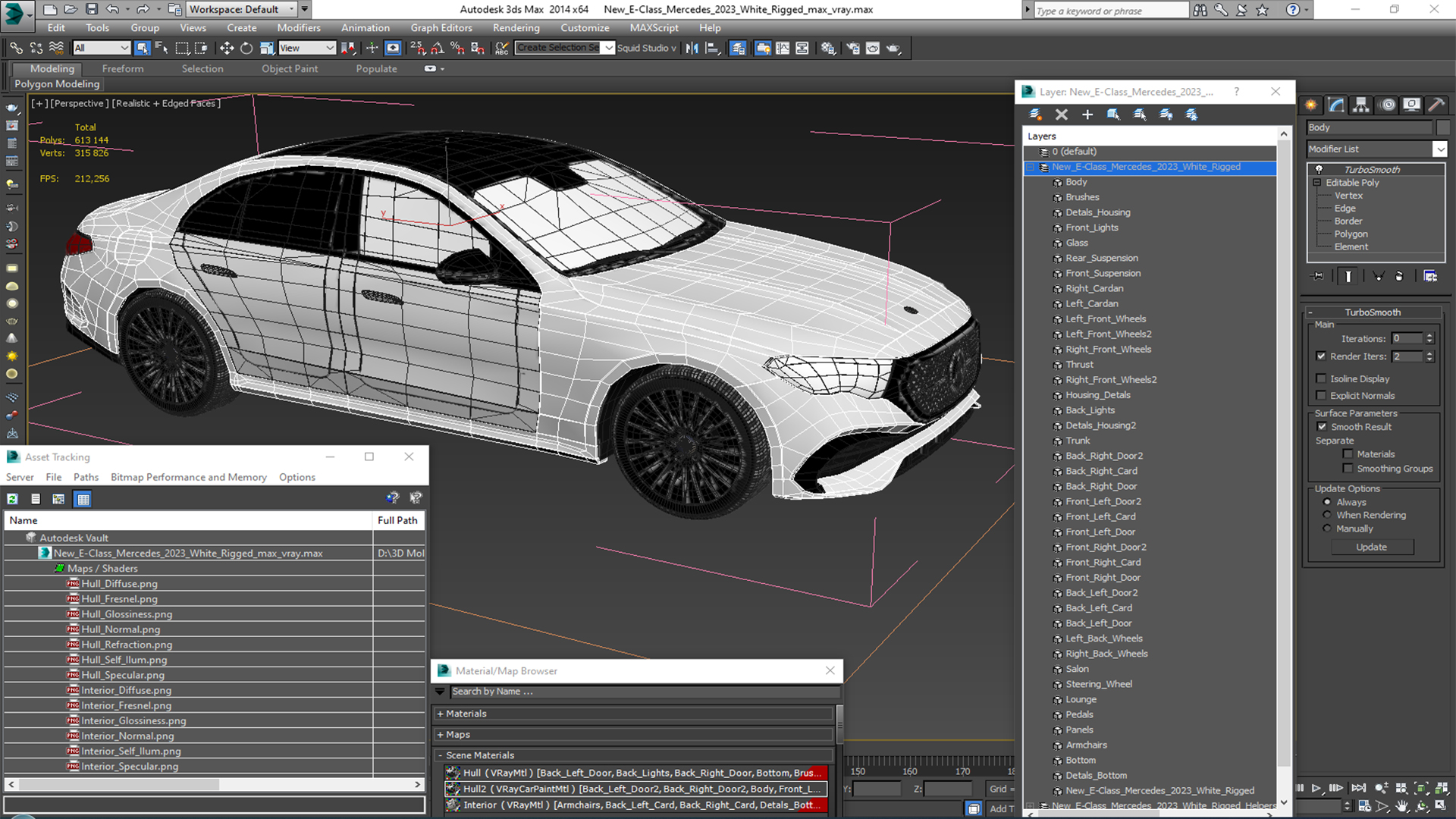Image resolution: width=1456 pixels, height=819 pixels.
Task: Expand the Materials group in Material/Map Browser
Action: coord(440,714)
